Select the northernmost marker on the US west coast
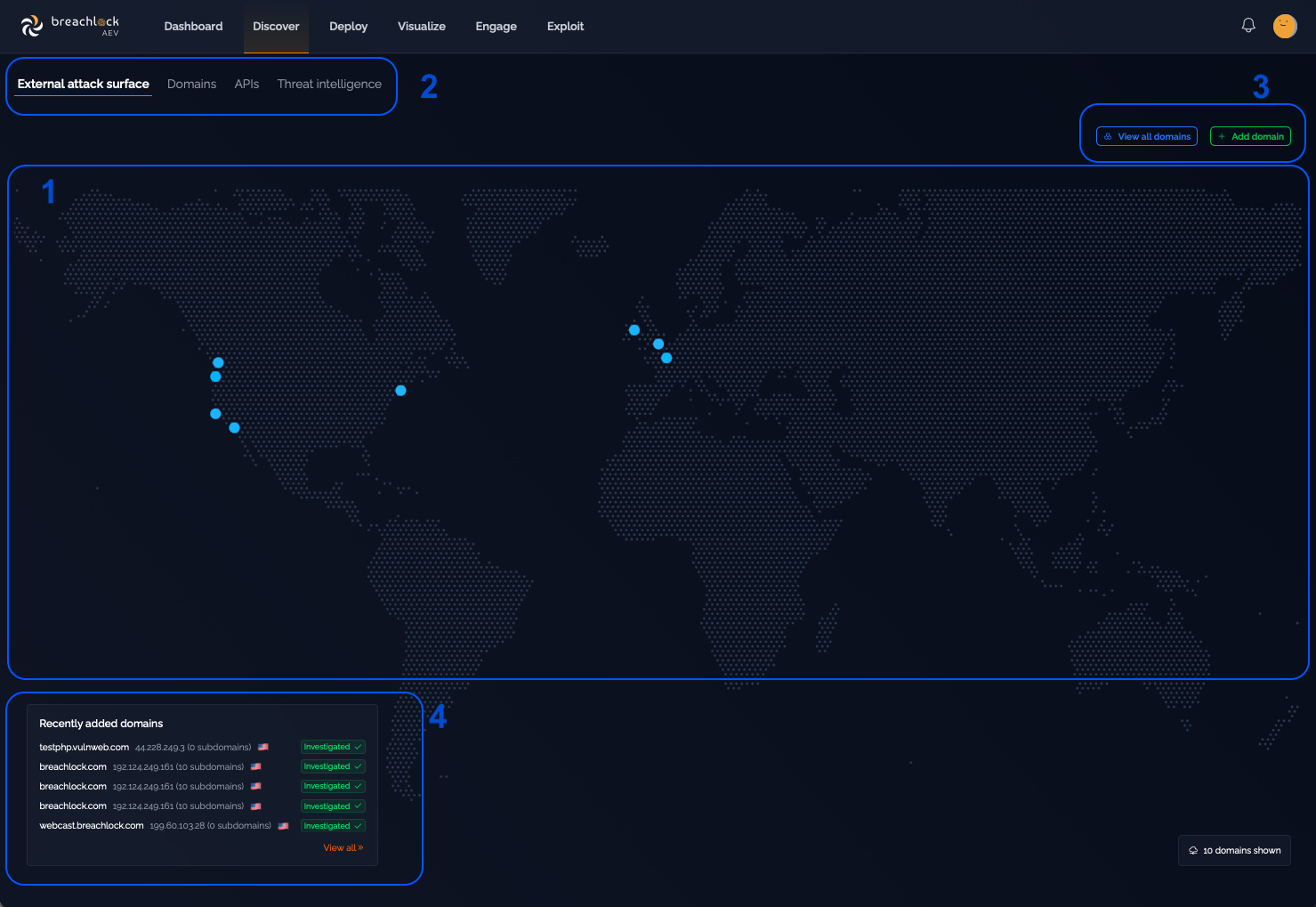1316x907 pixels. tap(218, 362)
